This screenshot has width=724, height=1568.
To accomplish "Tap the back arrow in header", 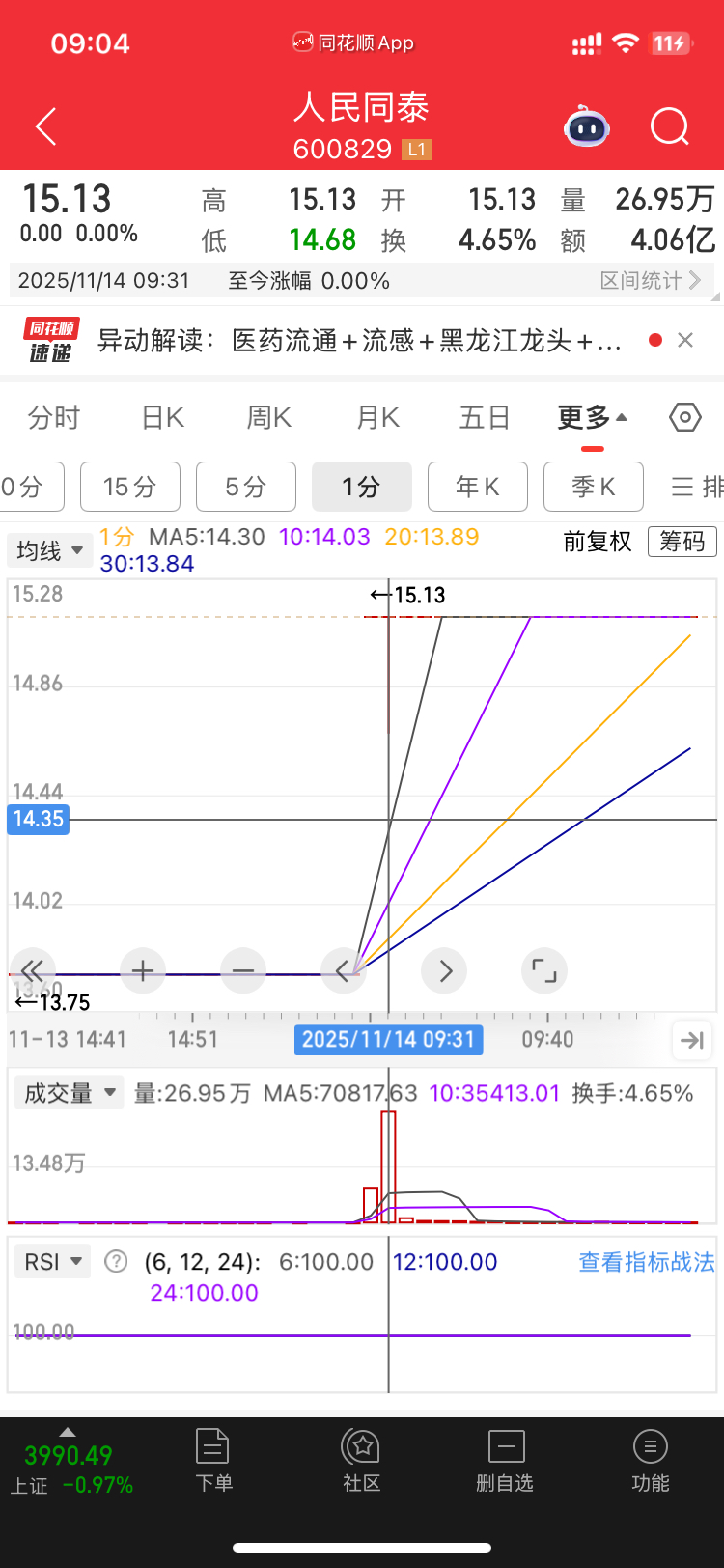I will pos(45,126).
